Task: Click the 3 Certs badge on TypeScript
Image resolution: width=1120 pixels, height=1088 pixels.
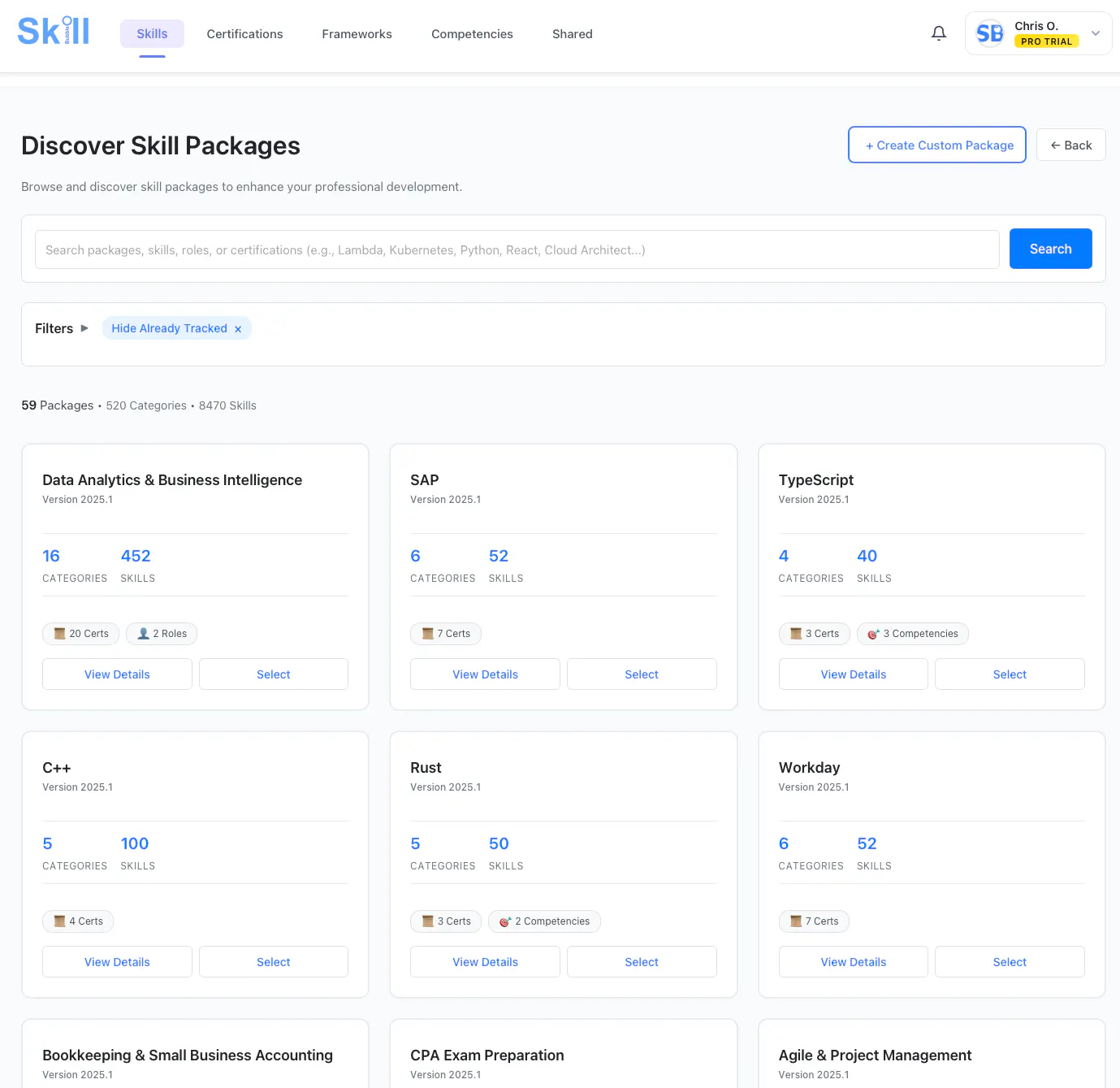Action: coord(815,634)
